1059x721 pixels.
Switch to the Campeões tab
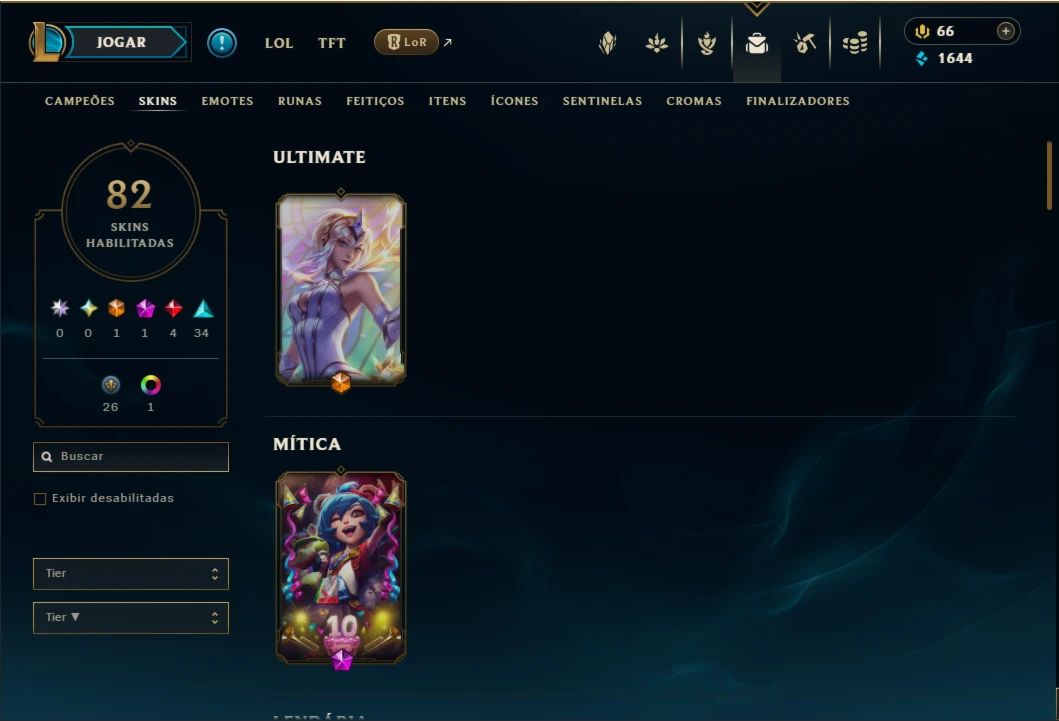tap(80, 101)
